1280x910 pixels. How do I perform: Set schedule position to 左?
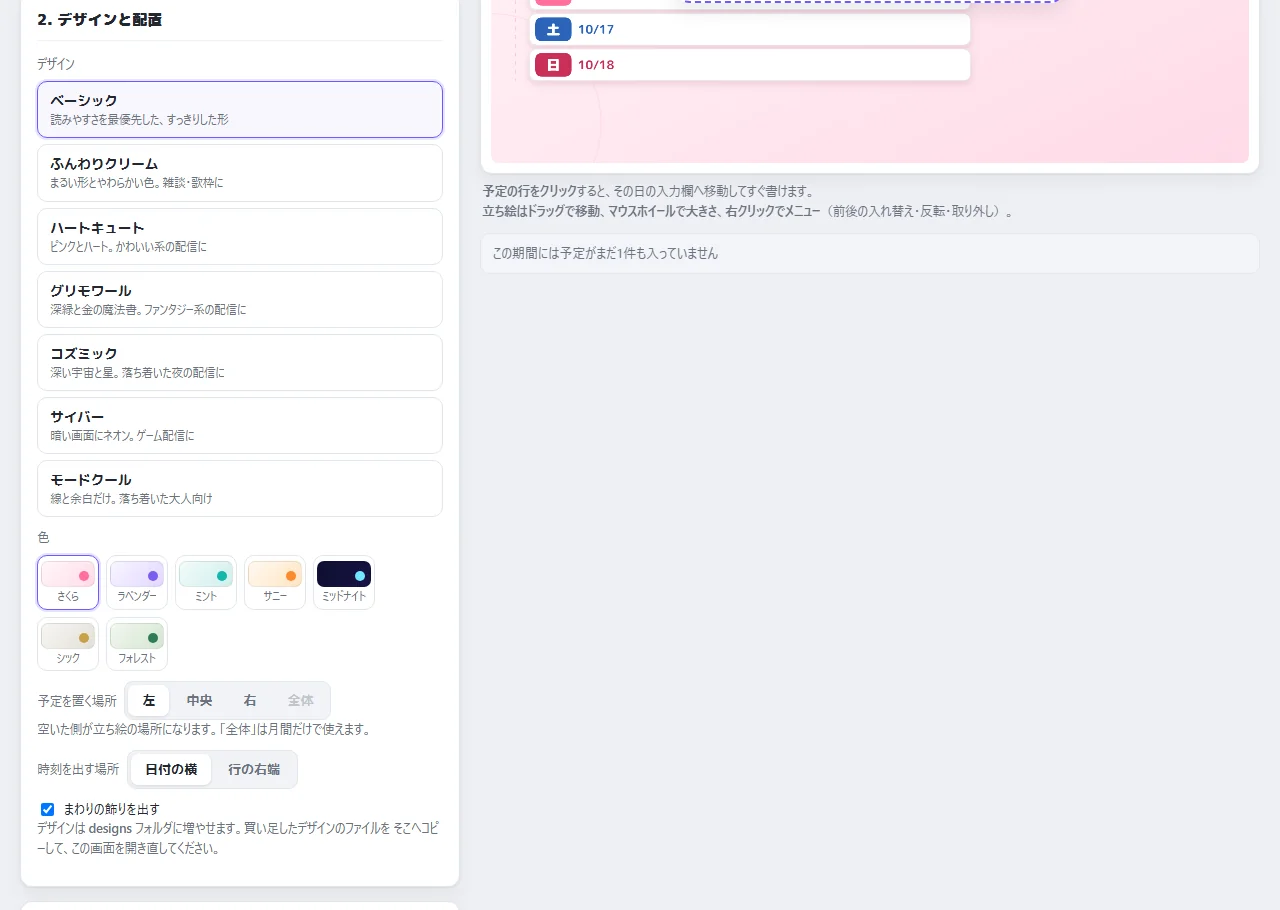click(149, 700)
